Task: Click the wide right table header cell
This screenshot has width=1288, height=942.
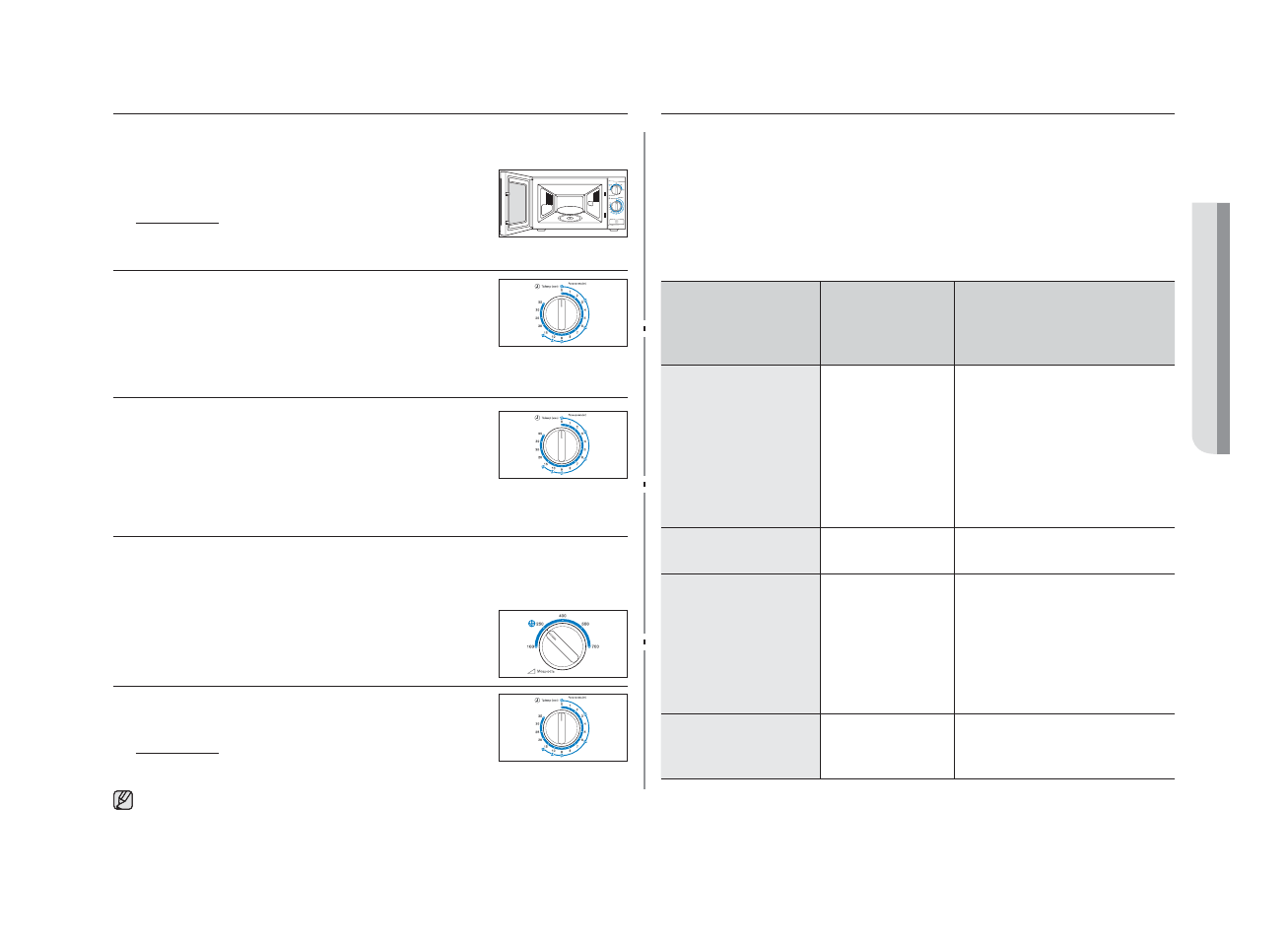Action: coord(1064,323)
